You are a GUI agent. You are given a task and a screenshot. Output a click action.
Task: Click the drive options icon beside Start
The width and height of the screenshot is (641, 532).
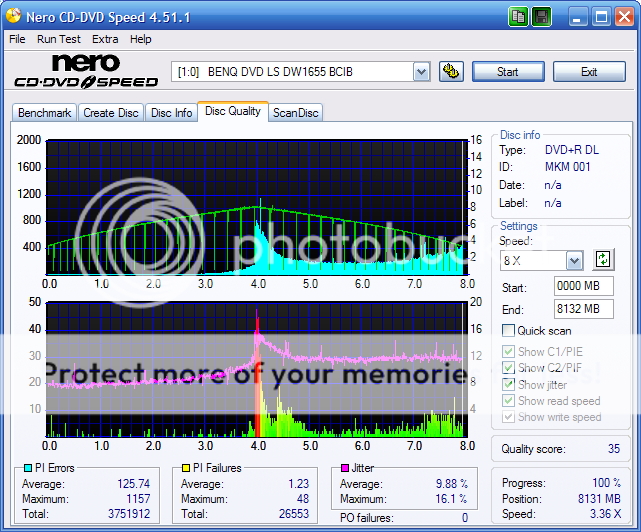pyautogui.click(x=451, y=71)
